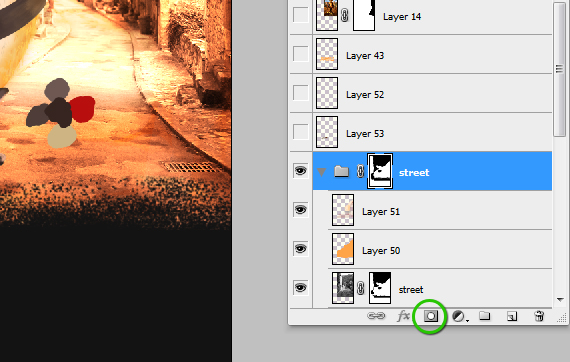
Task: Click the Layer 14 mask link icon
Action: (x=345, y=15)
